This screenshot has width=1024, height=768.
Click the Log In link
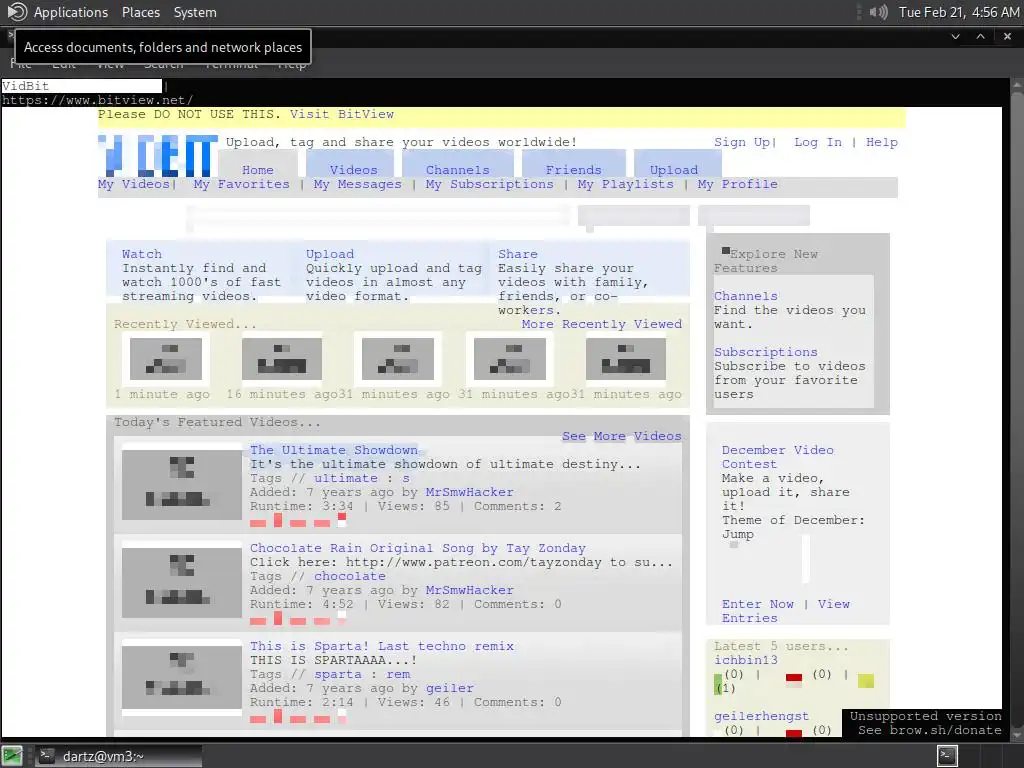818,142
